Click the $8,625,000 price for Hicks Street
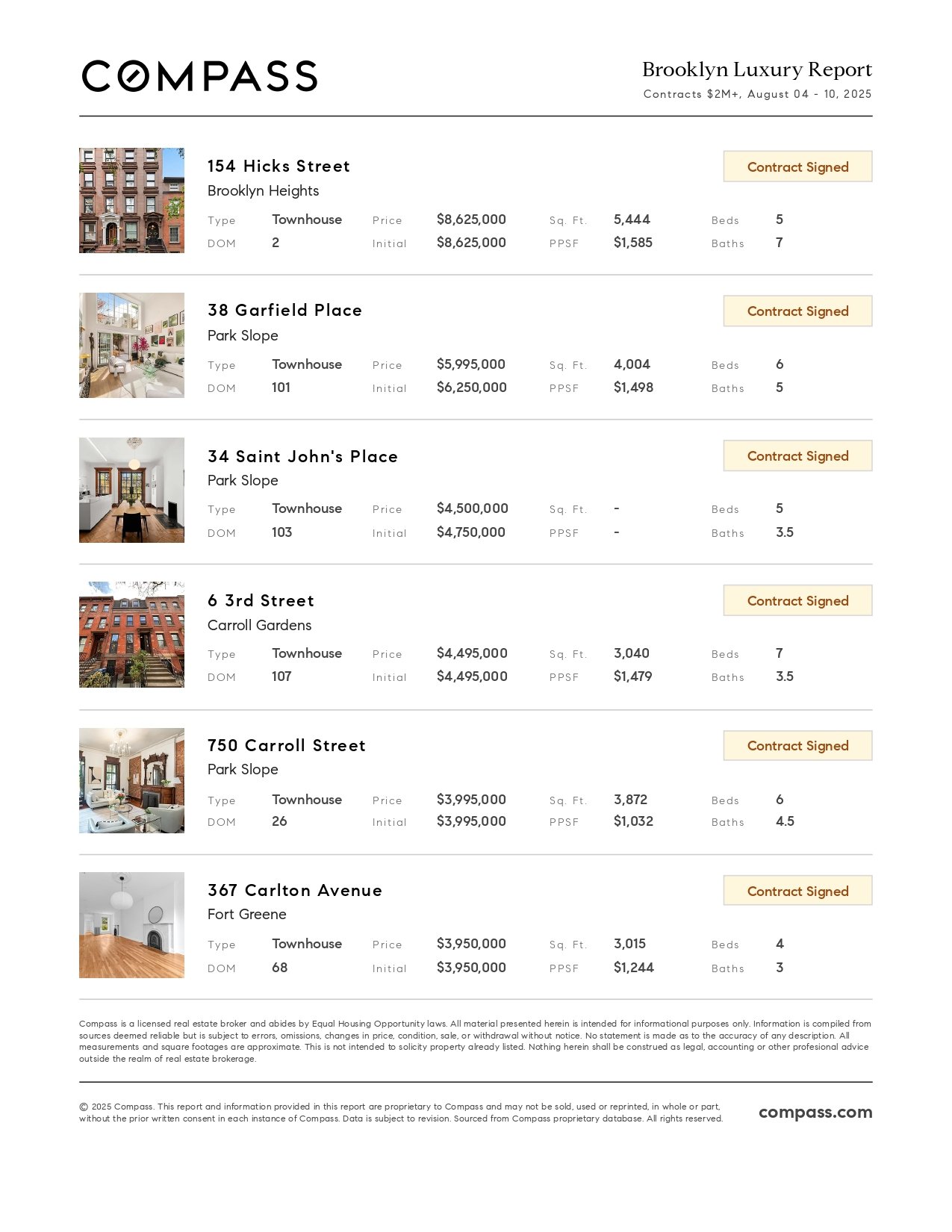952x1232 pixels. point(471,220)
